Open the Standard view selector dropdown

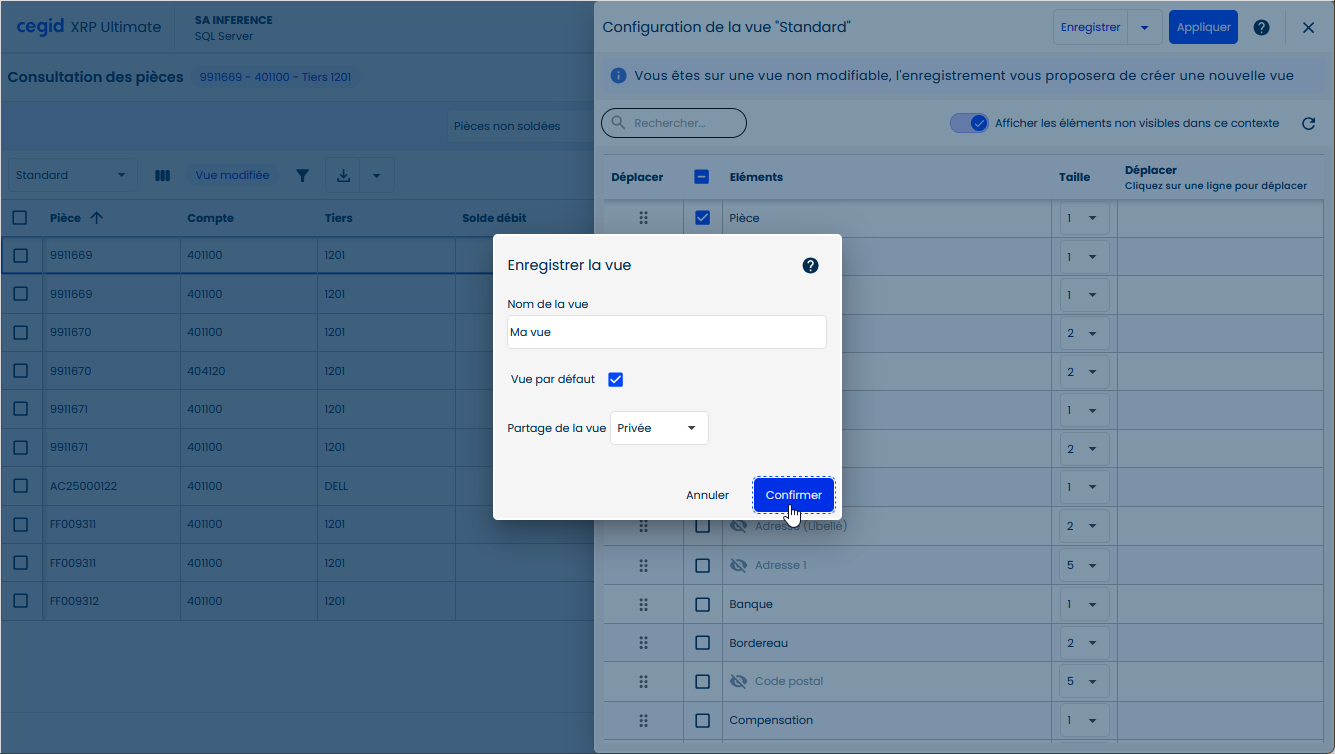[71, 176]
